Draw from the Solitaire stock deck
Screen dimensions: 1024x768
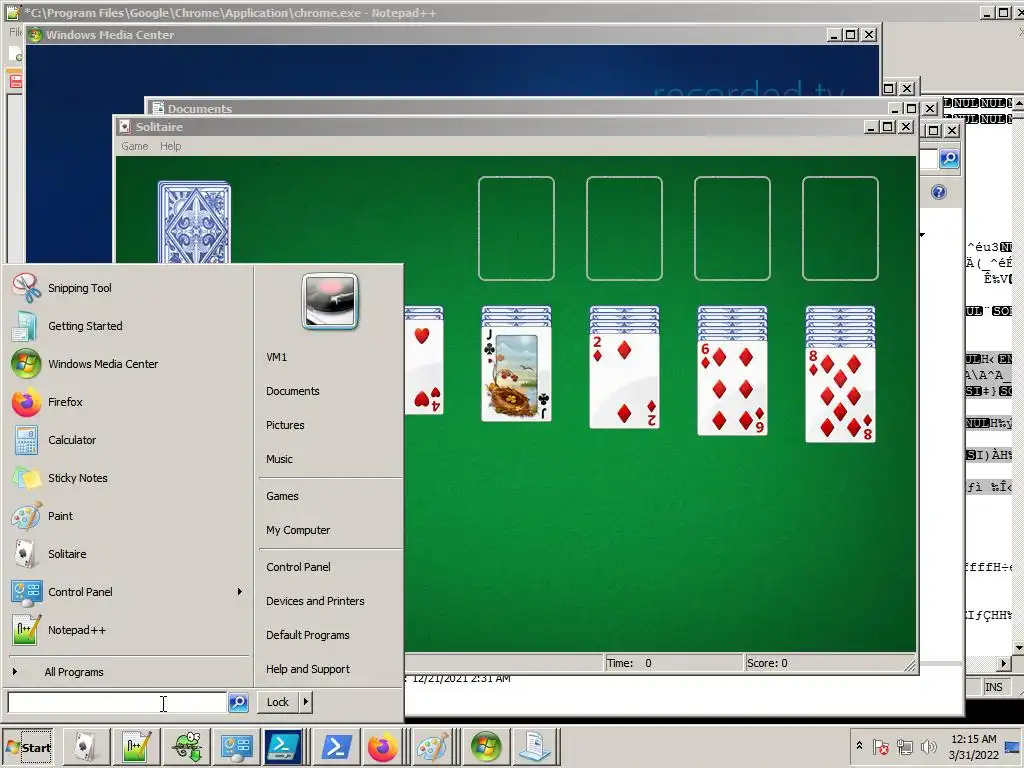point(194,223)
